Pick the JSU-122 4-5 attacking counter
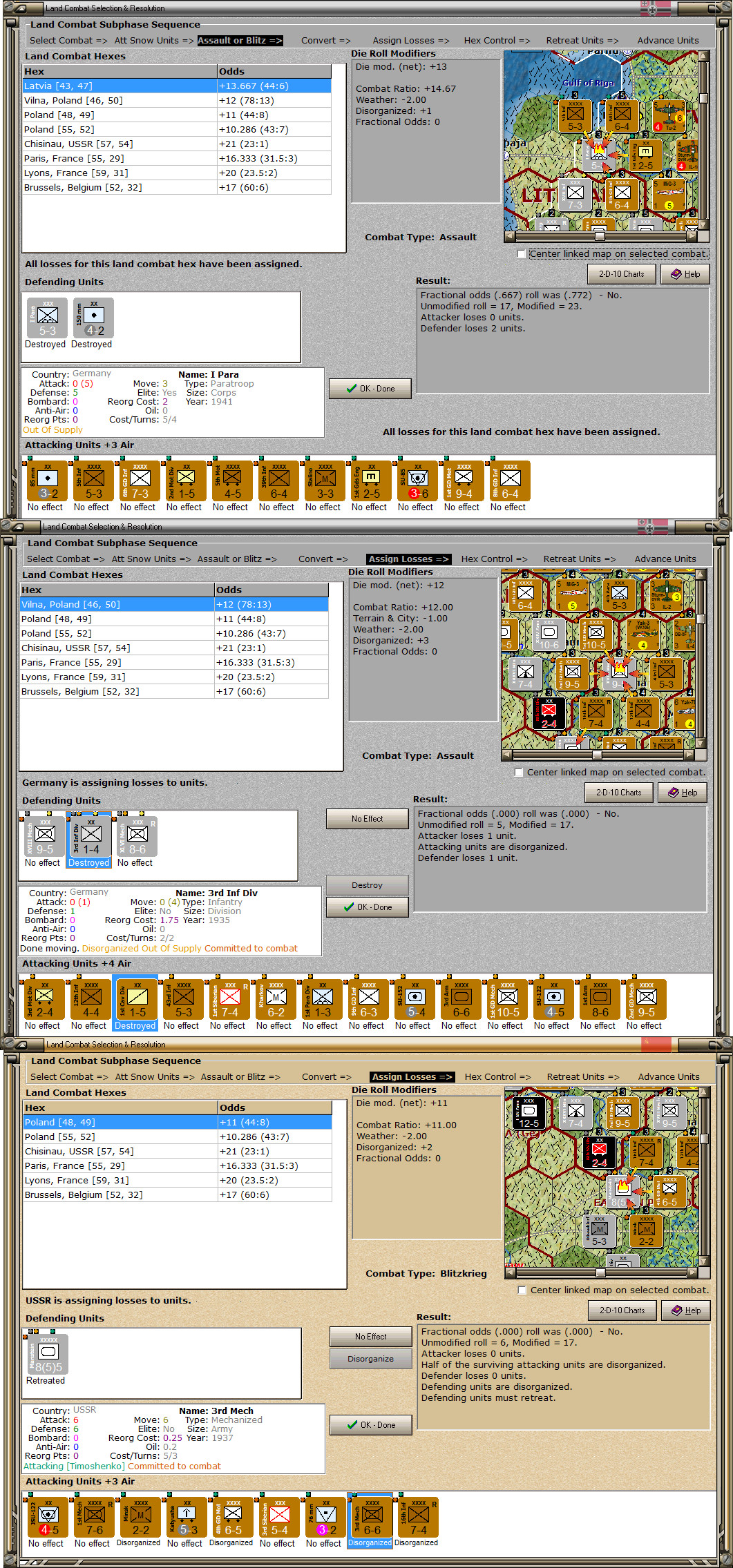The width and height of the screenshot is (733, 1568). 48,1518
